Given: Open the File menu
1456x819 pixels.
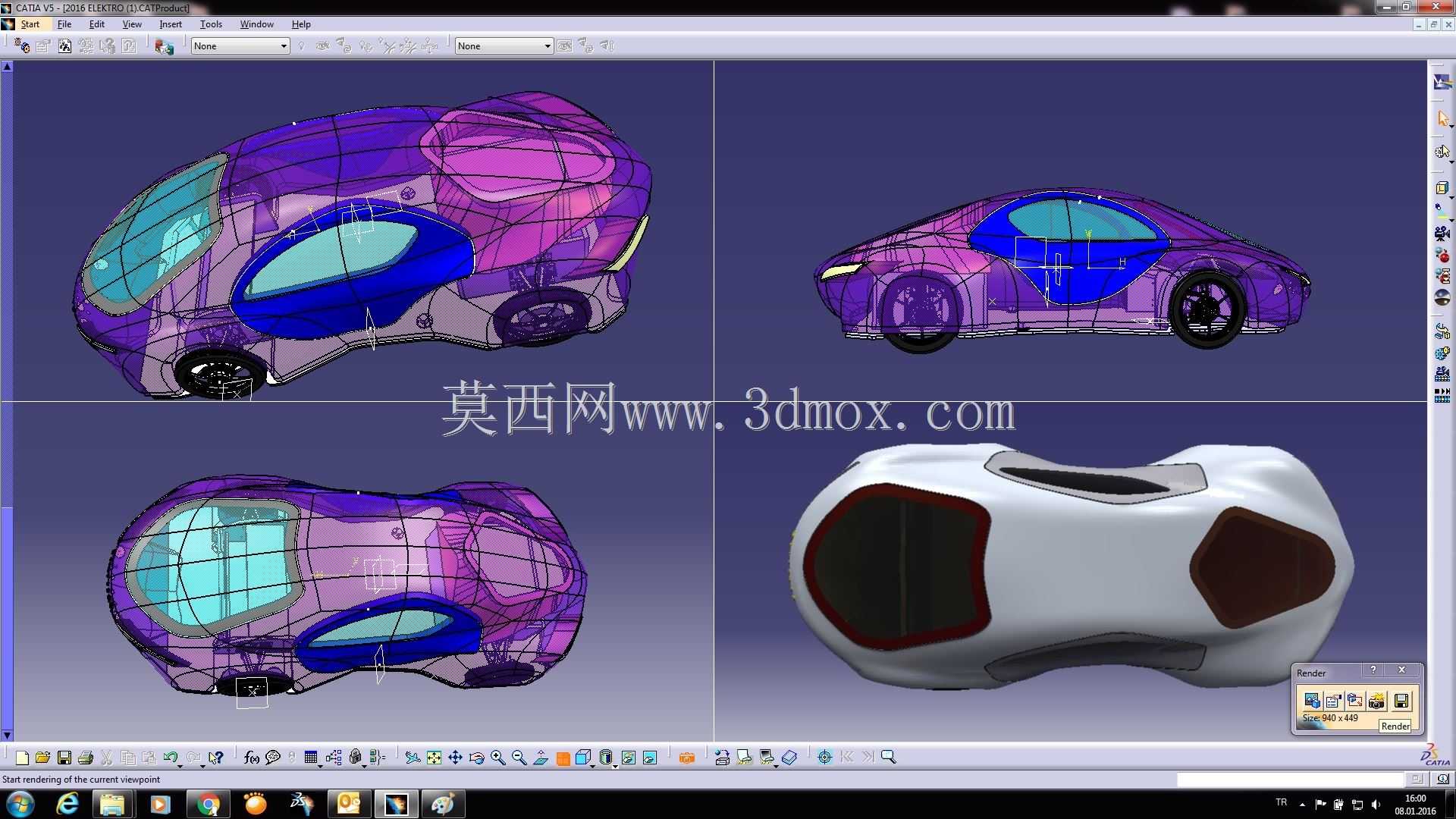Looking at the screenshot, I should click(x=64, y=24).
